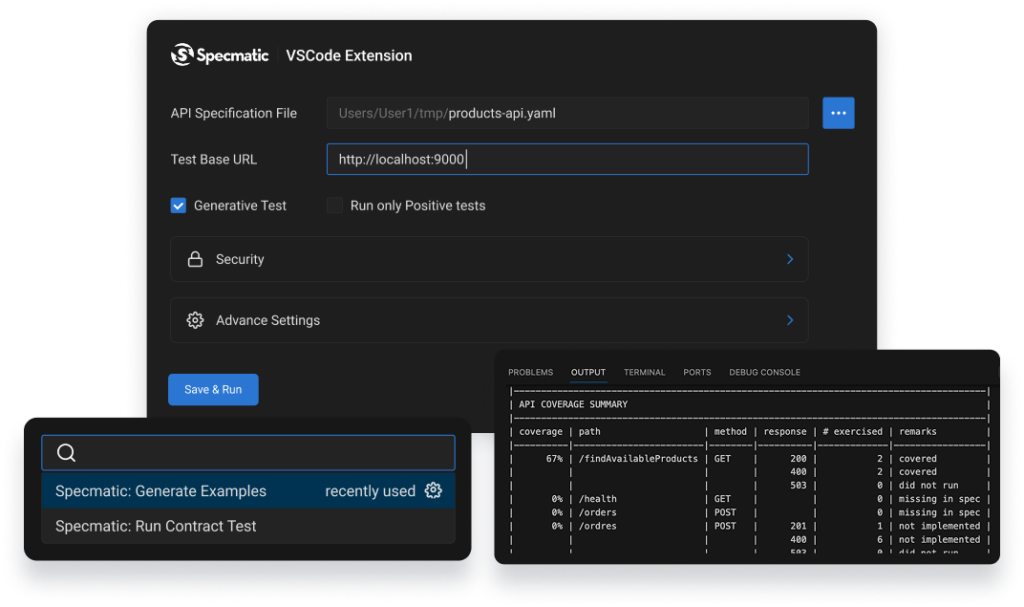Screen dimensions: 1024x607
Task: Click the Security section label
Action: point(240,259)
